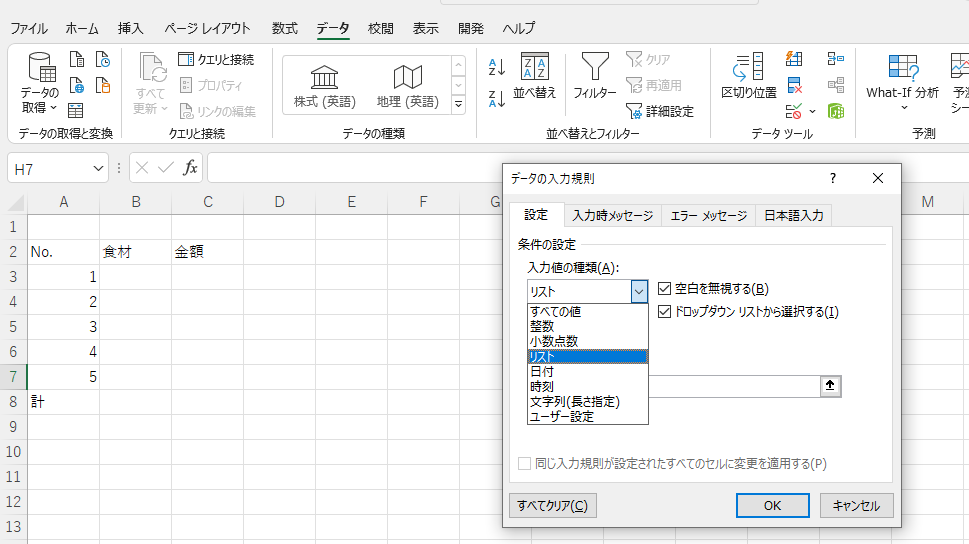Choose 文字列(長さ指定) from dropdown list
Image resolution: width=969 pixels, height=544 pixels.
(x=587, y=402)
